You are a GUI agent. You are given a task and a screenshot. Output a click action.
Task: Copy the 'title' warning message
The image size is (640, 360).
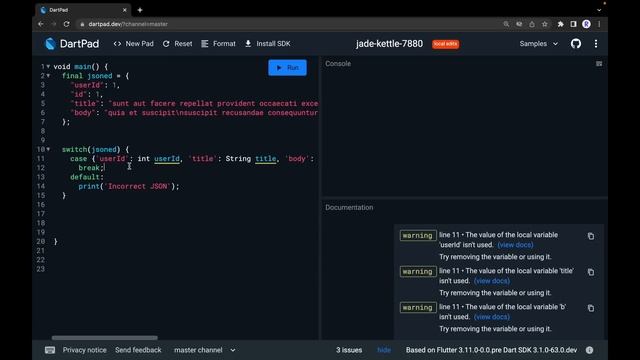pyautogui.click(x=591, y=272)
